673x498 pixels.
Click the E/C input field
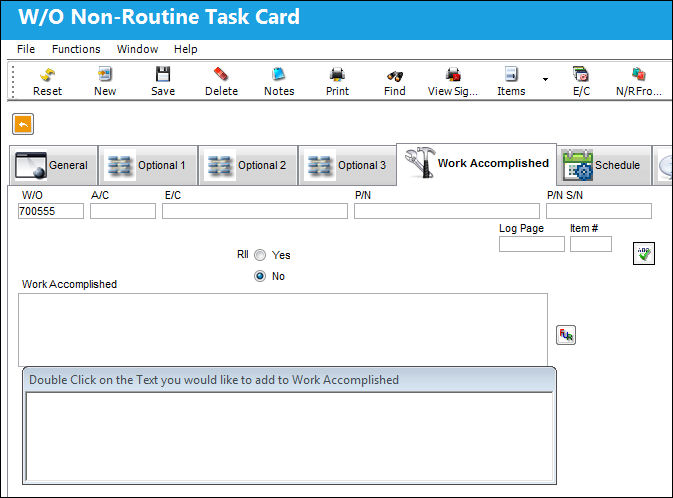coord(255,211)
